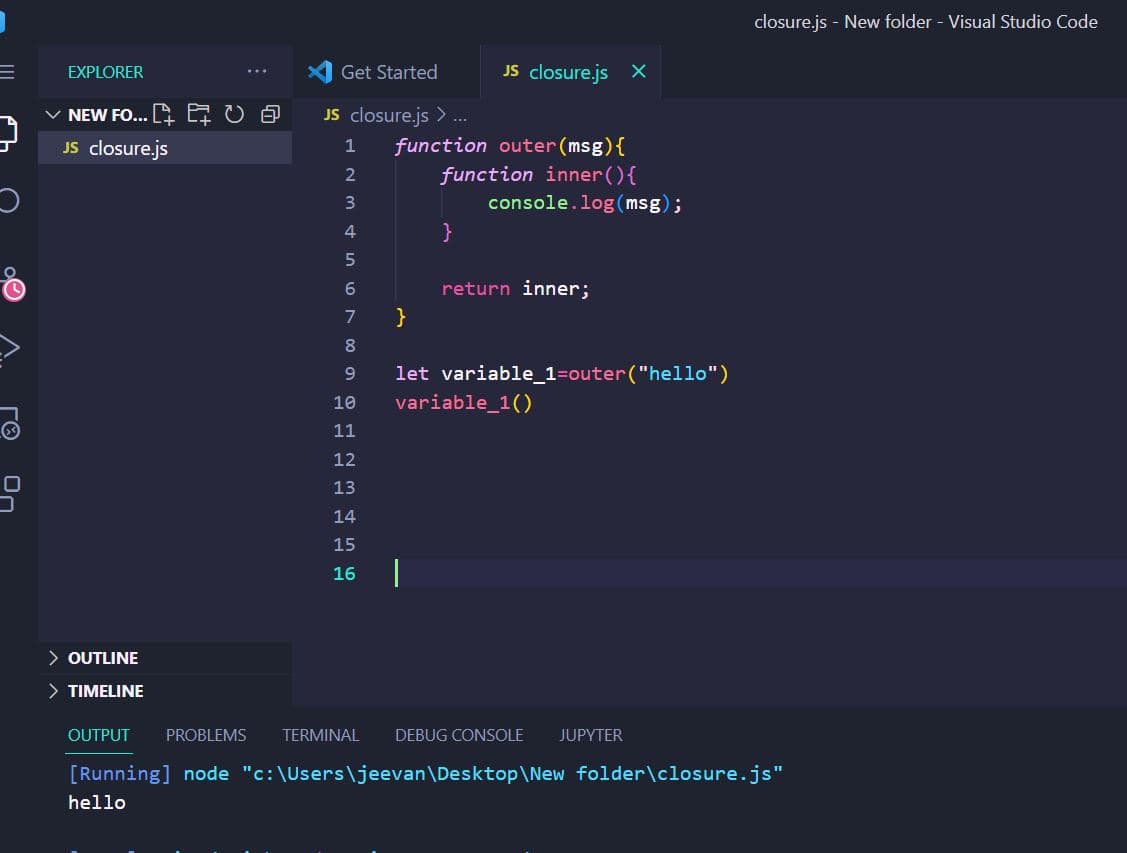Click the New Folder icon in Explorer
The height and width of the screenshot is (853, 1127).
pos(199,114)
